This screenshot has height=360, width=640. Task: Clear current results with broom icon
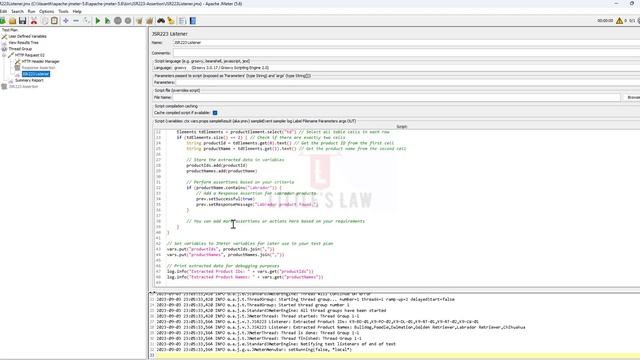point(140,21)
